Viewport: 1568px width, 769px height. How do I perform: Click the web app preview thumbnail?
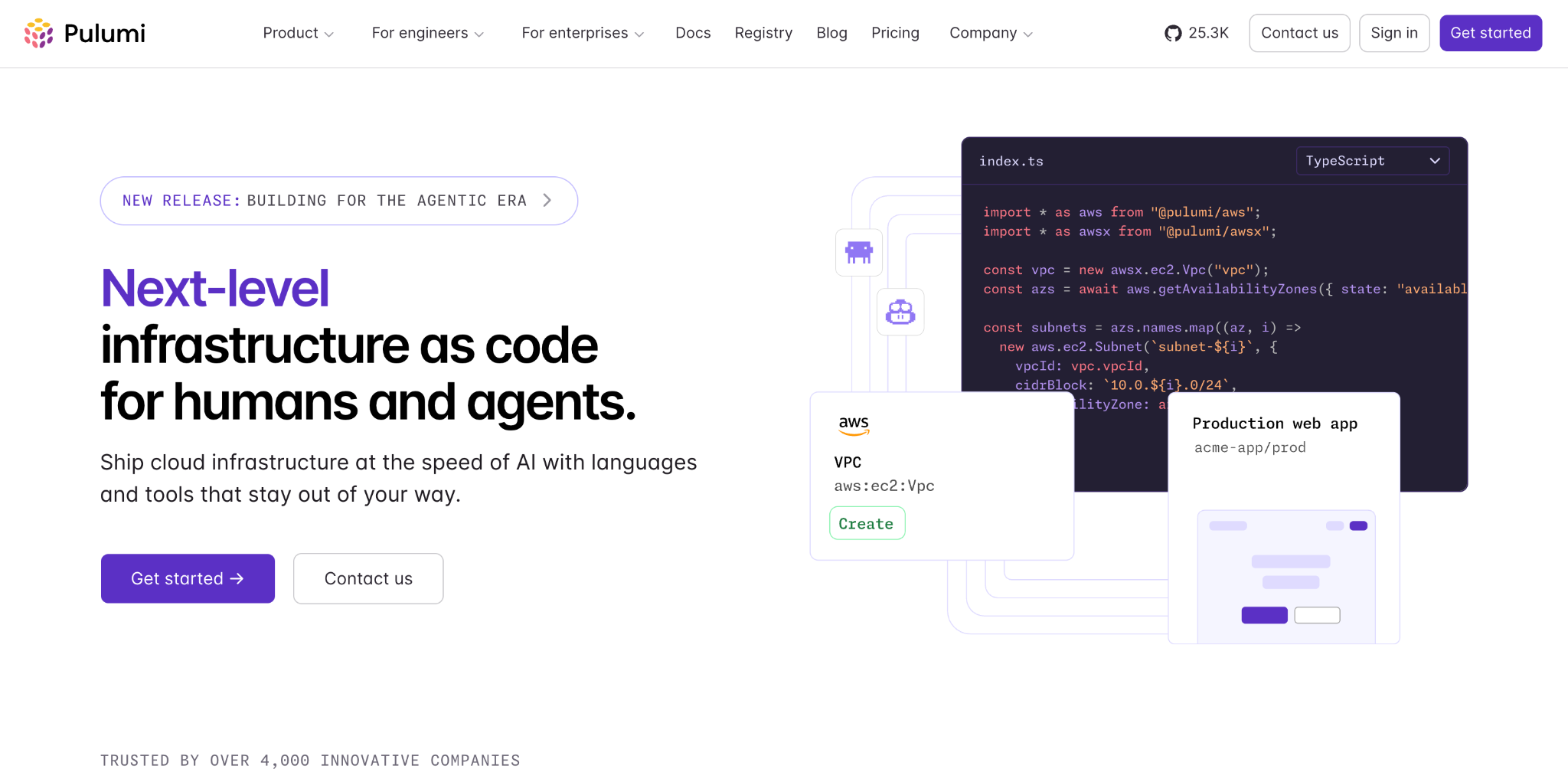pos(1286,577)
